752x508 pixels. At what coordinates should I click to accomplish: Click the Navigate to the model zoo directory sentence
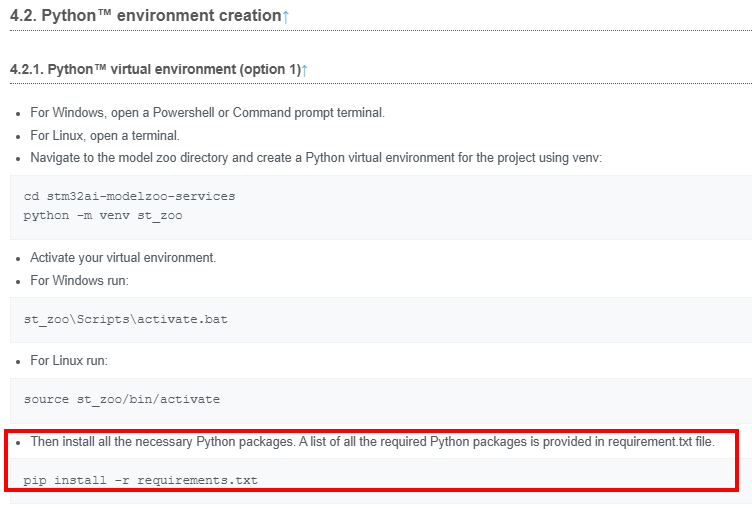click(x=316, y=158)
